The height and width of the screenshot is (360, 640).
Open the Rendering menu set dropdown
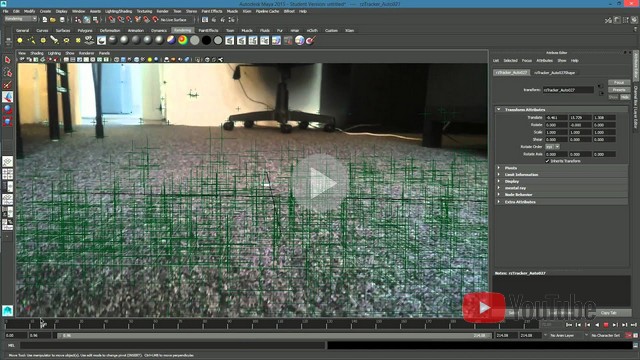(x=20, y=19)
